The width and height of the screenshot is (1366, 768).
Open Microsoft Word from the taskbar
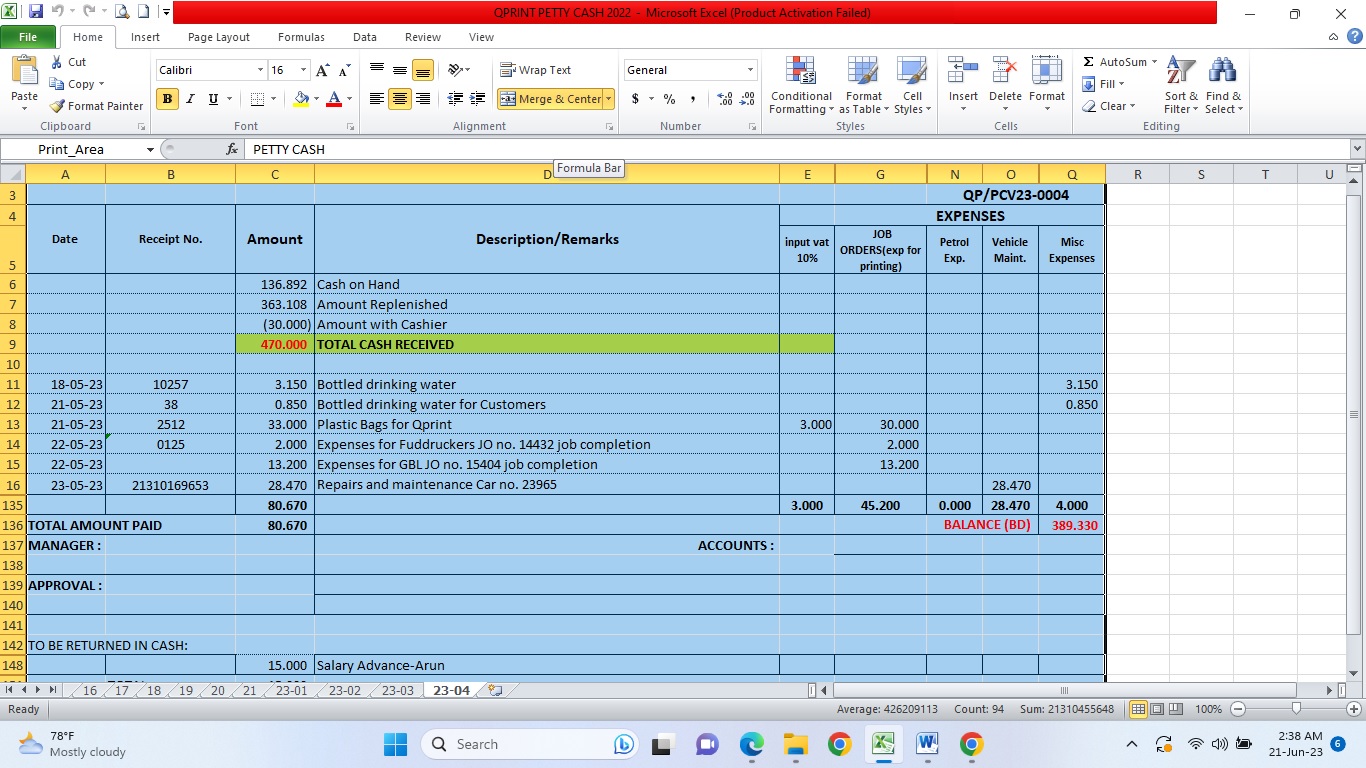coord(927,744)
